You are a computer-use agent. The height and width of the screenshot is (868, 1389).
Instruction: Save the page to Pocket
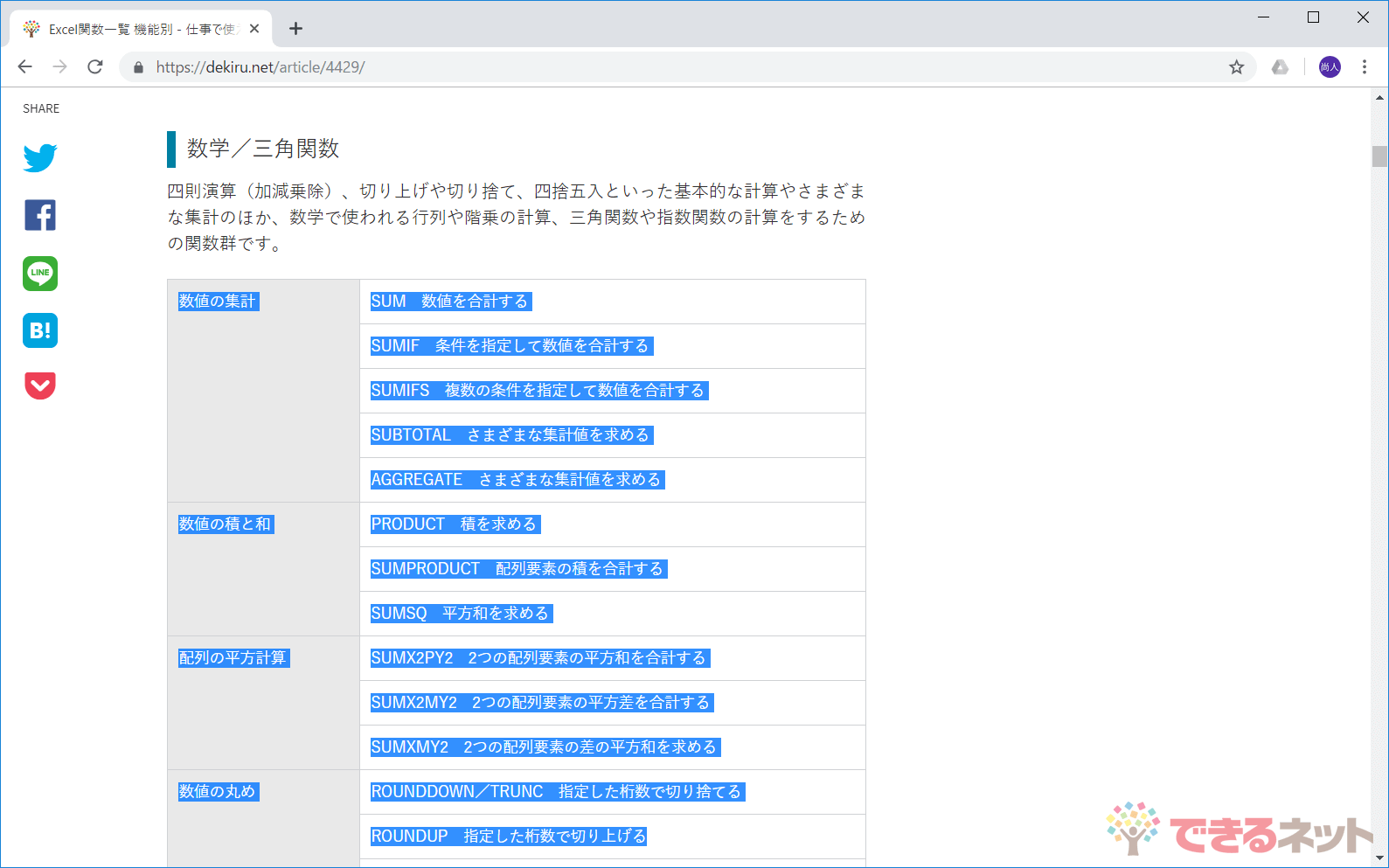(40, 385)
